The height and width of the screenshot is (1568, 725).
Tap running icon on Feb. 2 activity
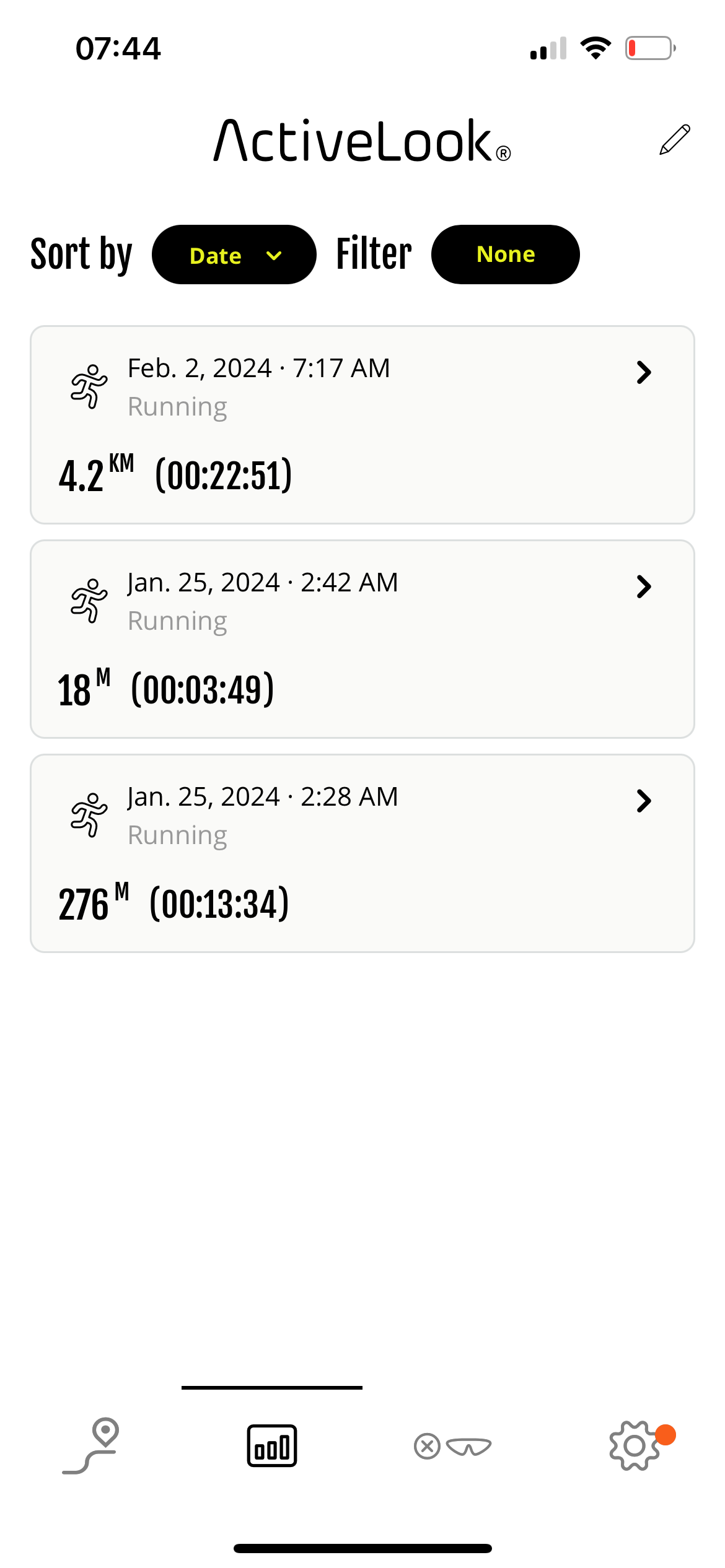89,386
